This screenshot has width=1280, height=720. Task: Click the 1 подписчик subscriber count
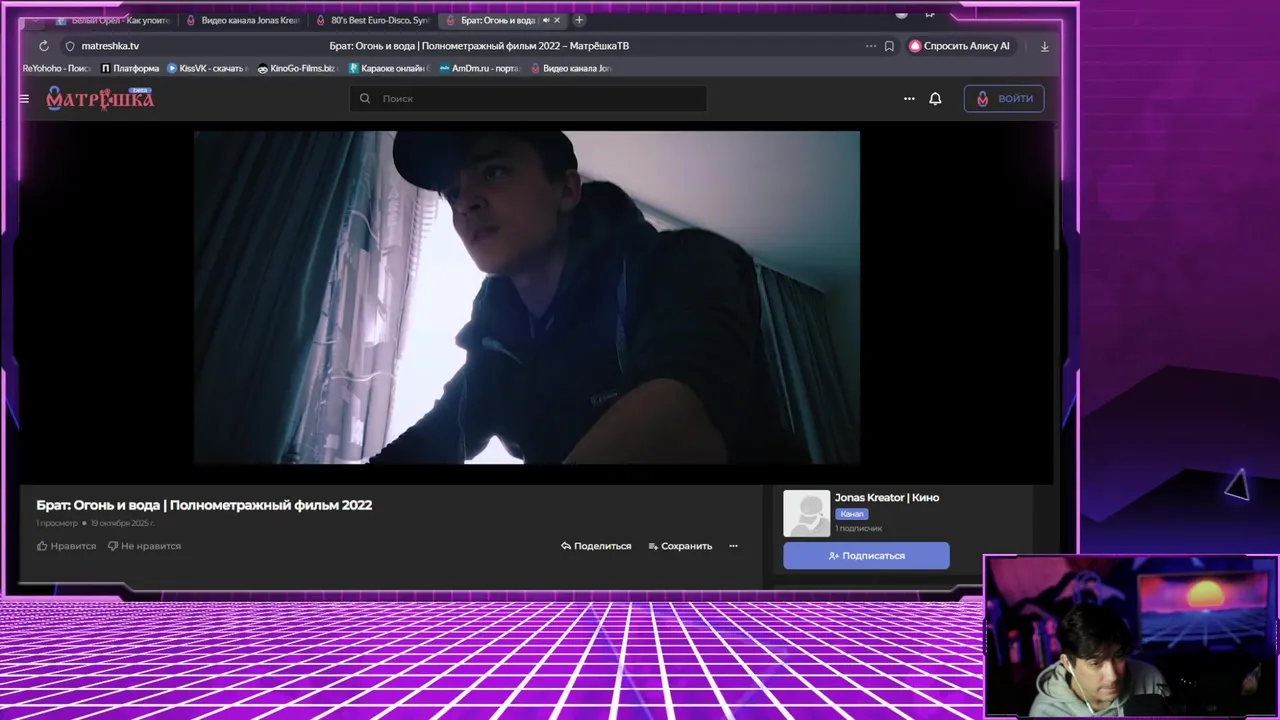859,528
